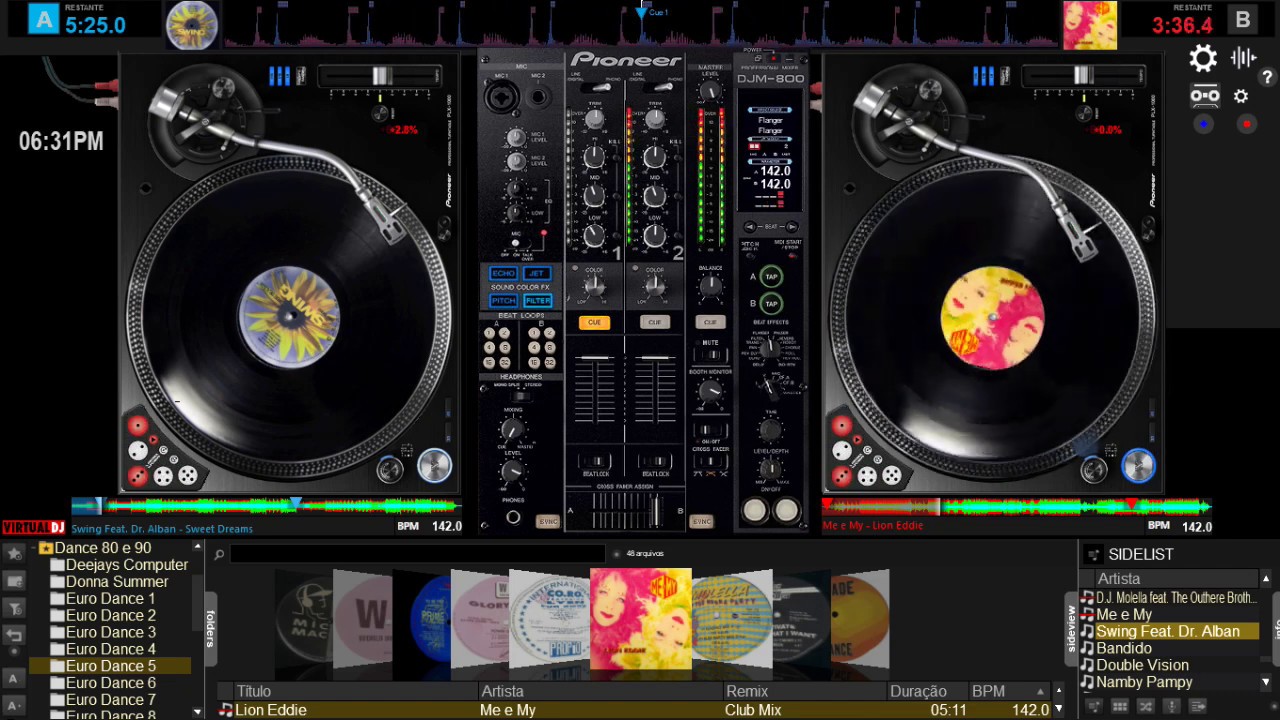Click the track list scroll down arrow

[1059, 710]
